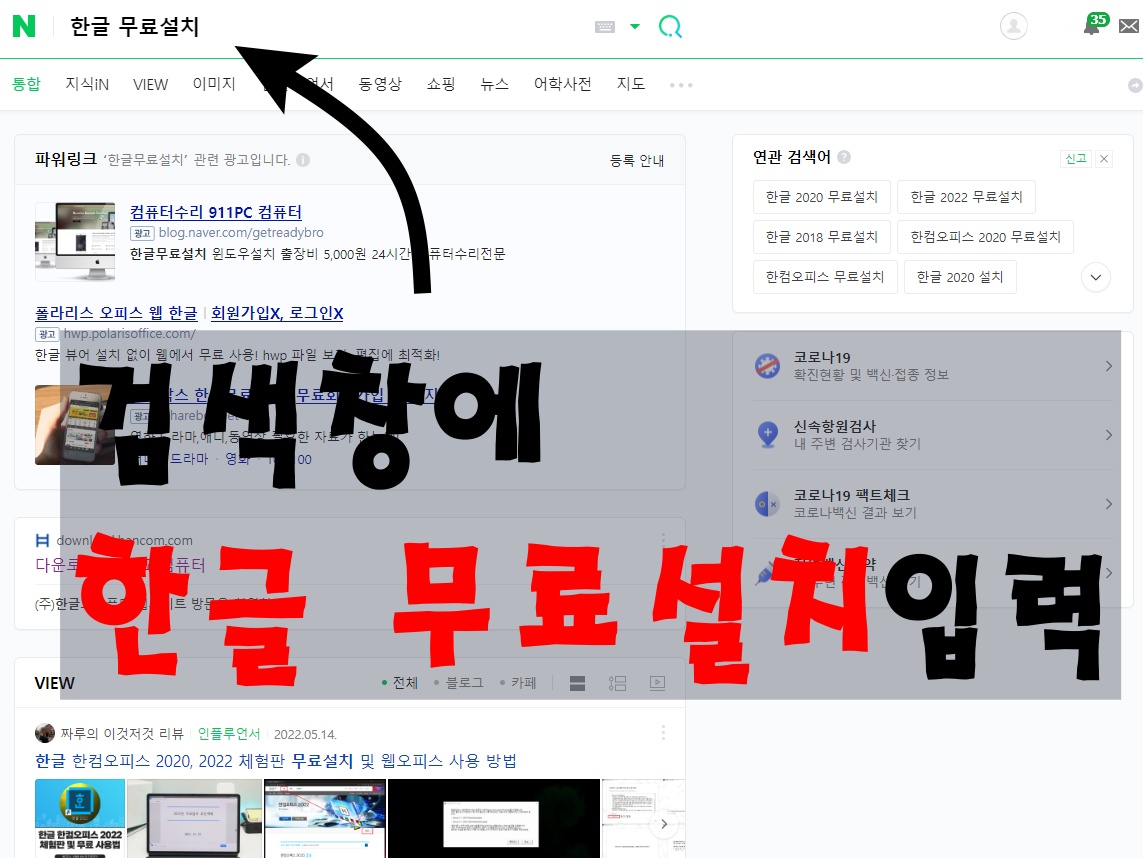Click the 인플루언서 label
The image size is (1143, 858).
click(229, 734)
